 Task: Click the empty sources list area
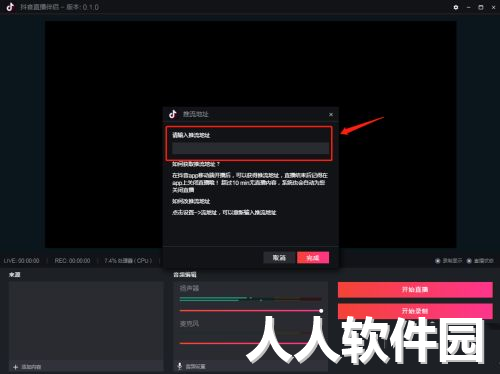(86, 321)
